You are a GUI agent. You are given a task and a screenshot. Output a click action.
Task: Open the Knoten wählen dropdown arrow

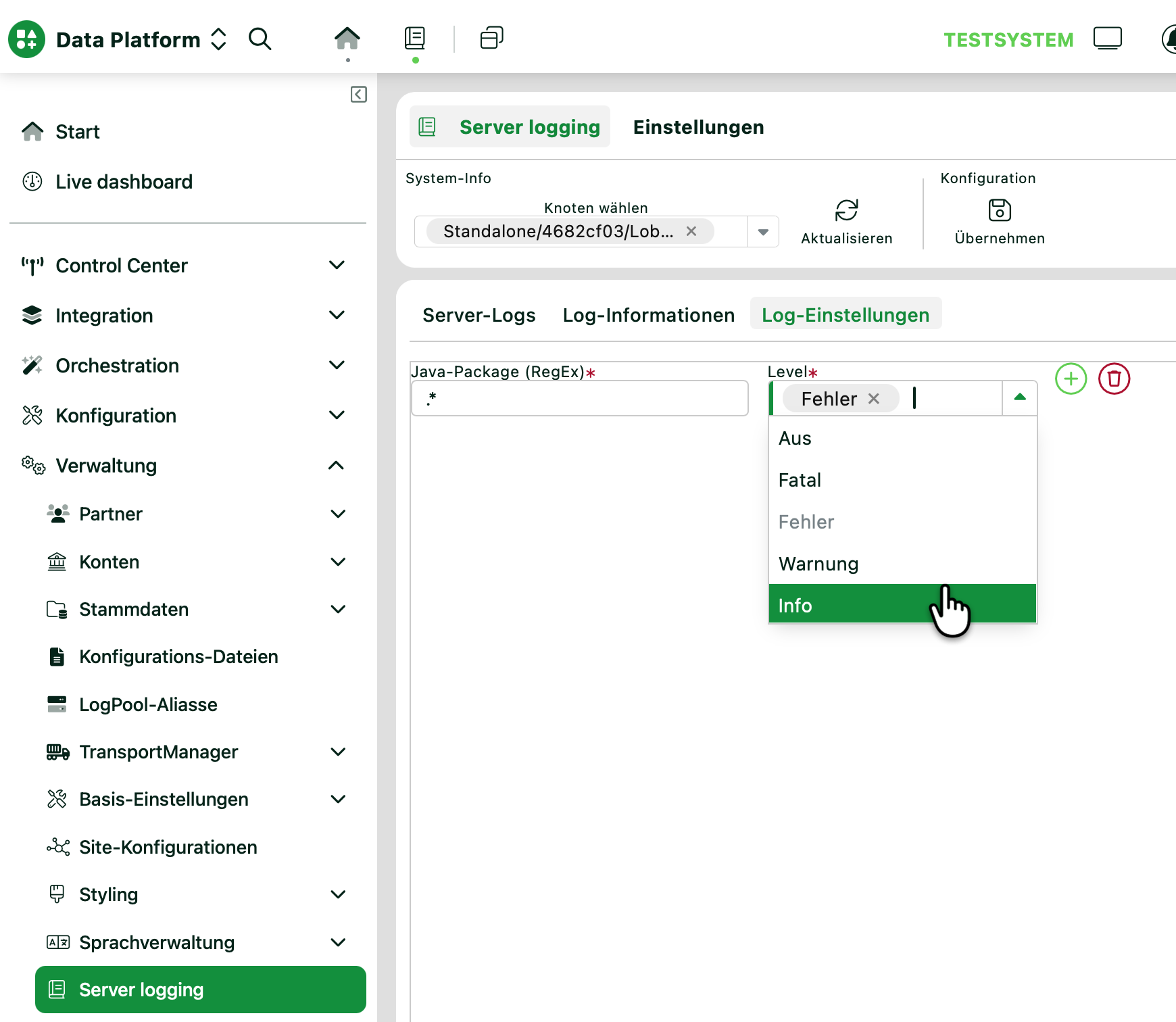click(763, 232)
